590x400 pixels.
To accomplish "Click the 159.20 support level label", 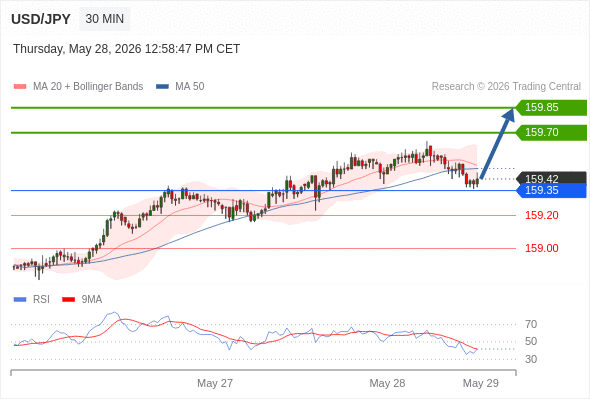I will point(542,215).
